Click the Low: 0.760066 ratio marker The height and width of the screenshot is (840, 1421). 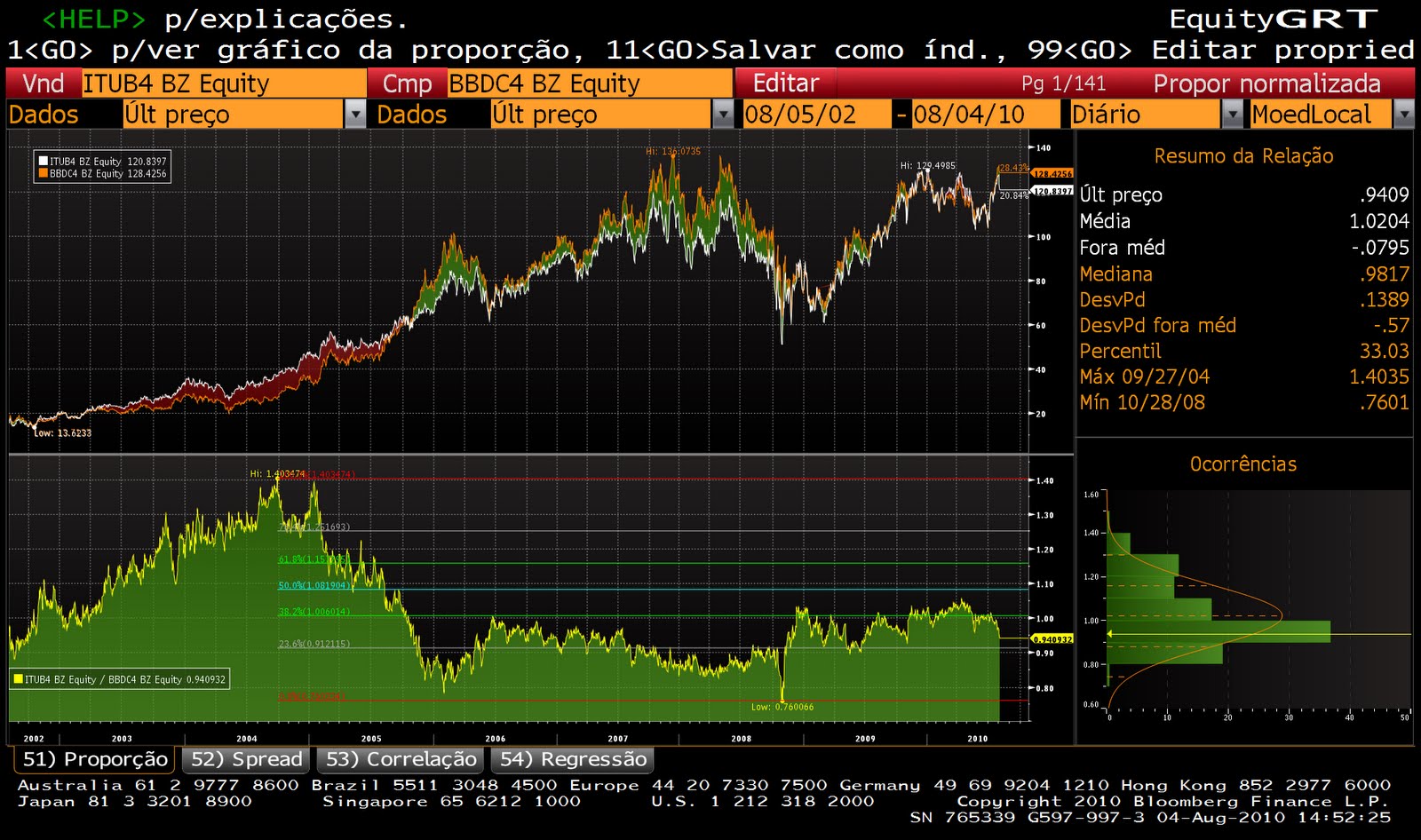pos(782,707)
